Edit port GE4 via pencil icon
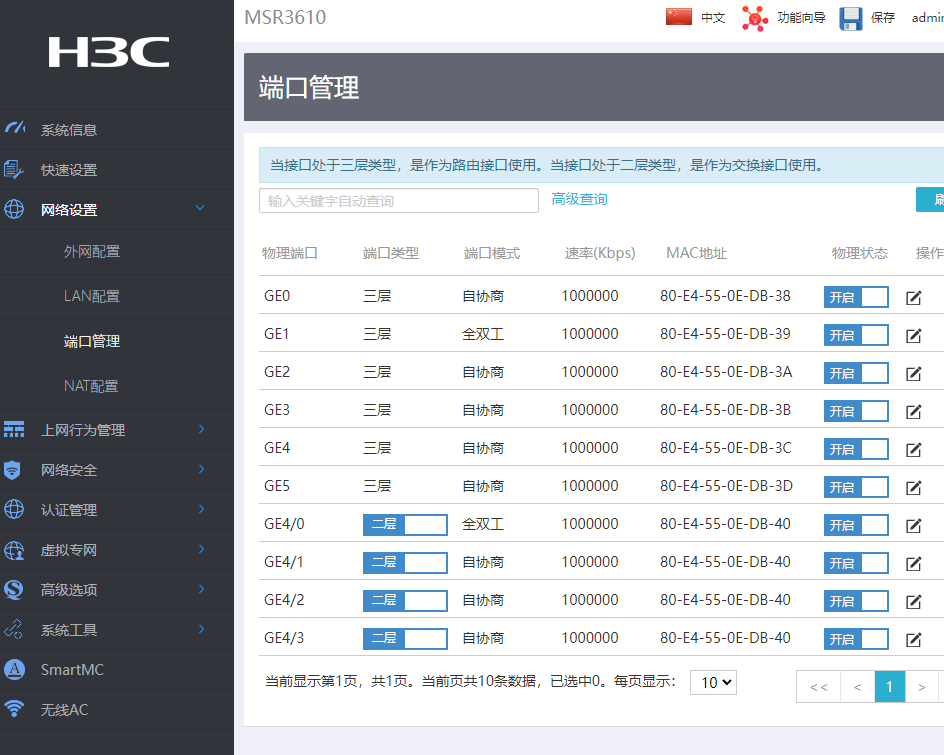Screen dimensions: 944x755 pos(913,449)
